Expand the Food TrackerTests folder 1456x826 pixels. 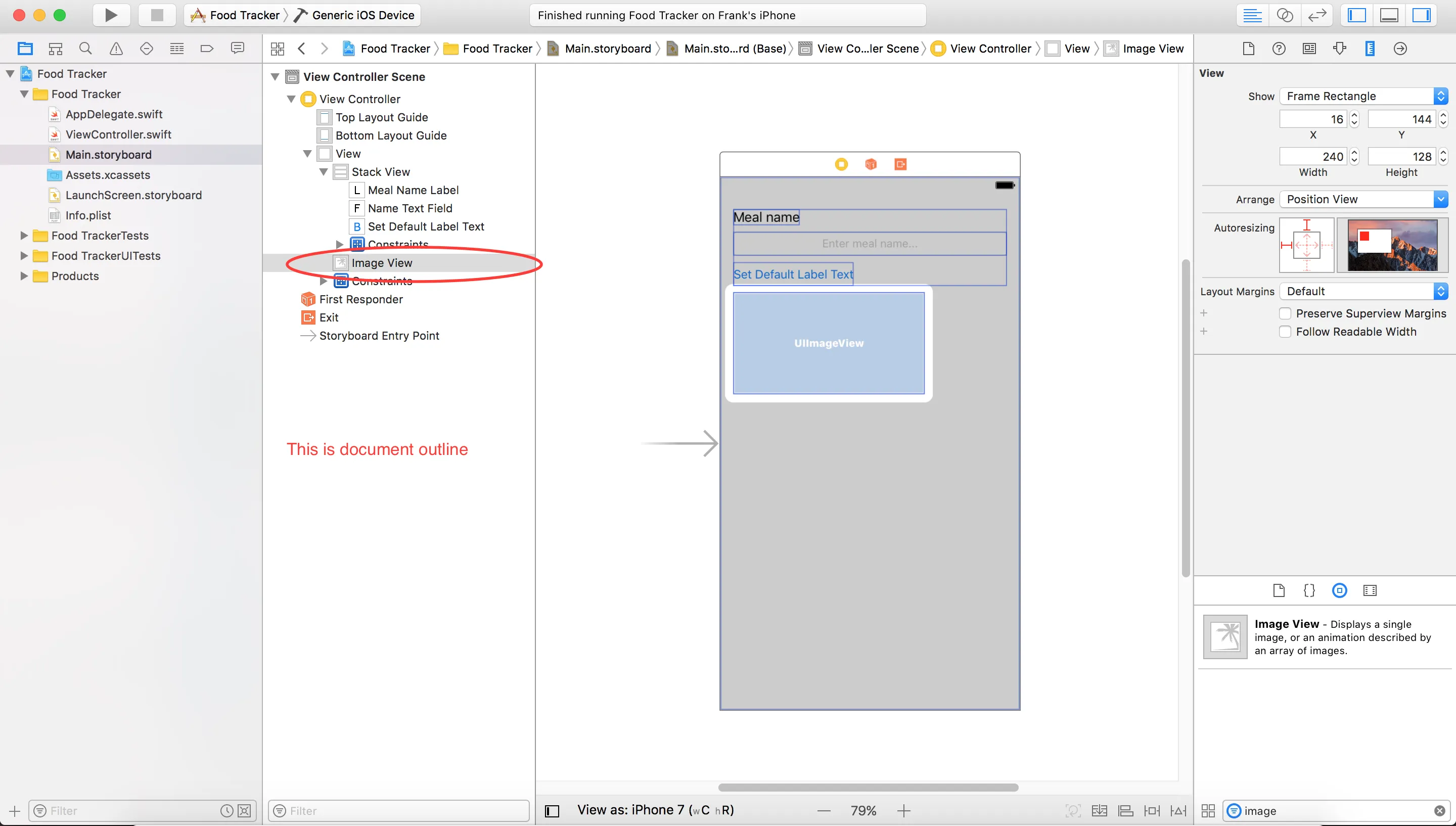pyautogui.click(x=24, y=236)
